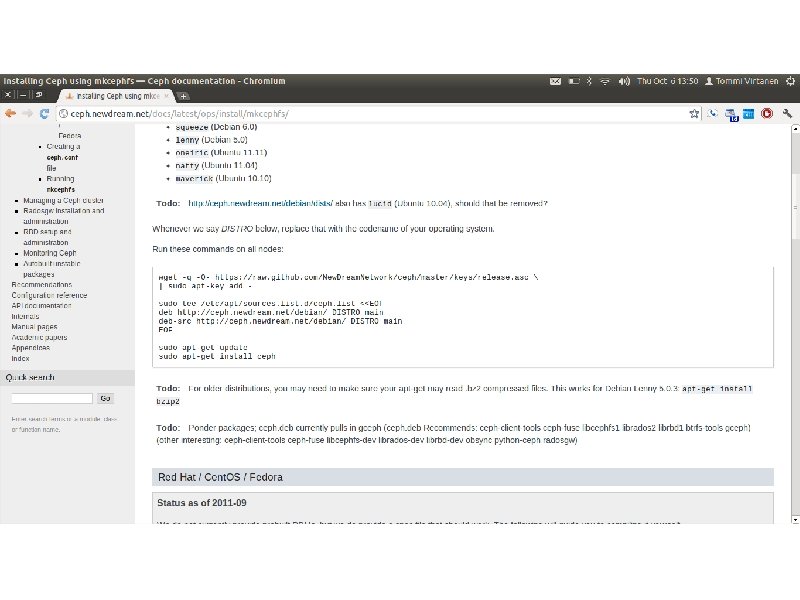Open the Tommi Virtanen user menu
Screen dimensions: 800x600
click(x=742, y=81)
